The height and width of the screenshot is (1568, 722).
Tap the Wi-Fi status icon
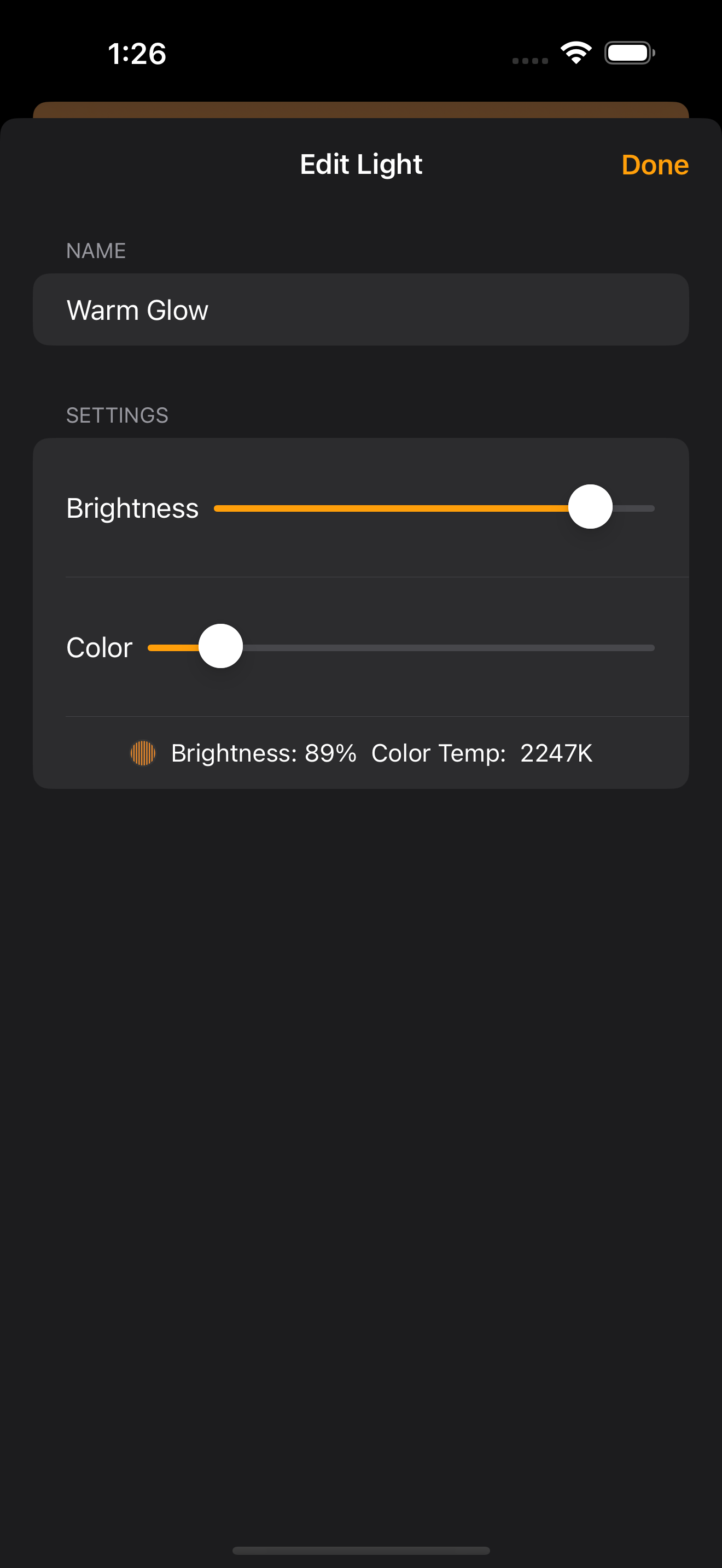tap(576, 53)
